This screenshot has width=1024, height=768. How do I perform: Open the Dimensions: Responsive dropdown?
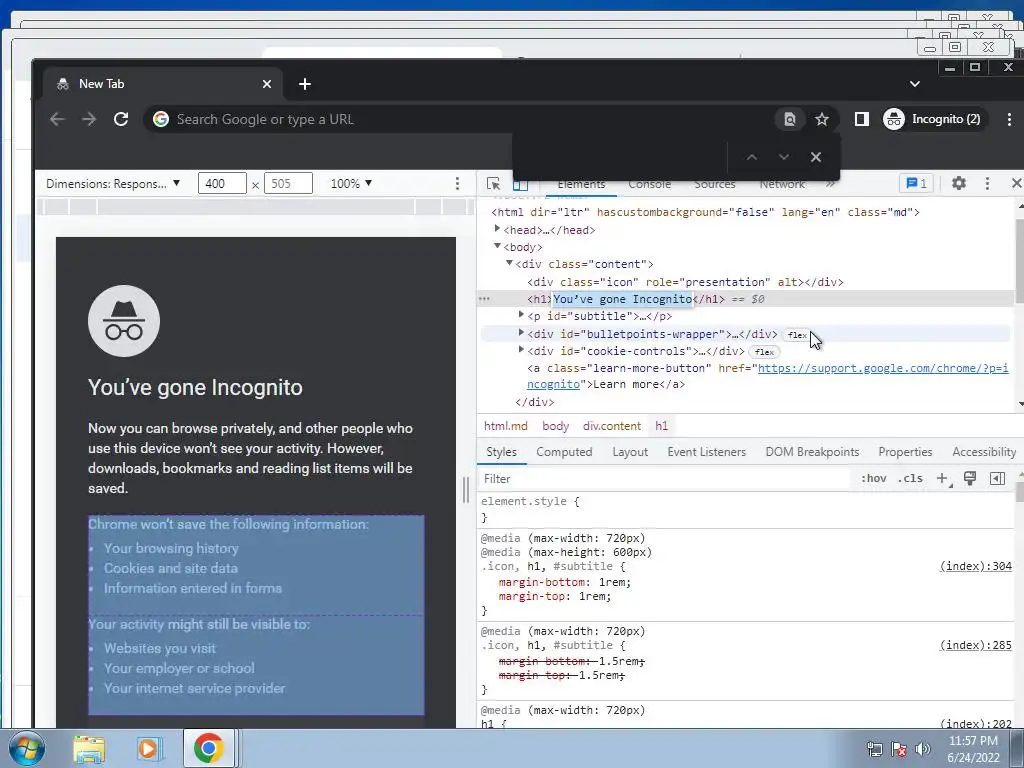(112, 184)
